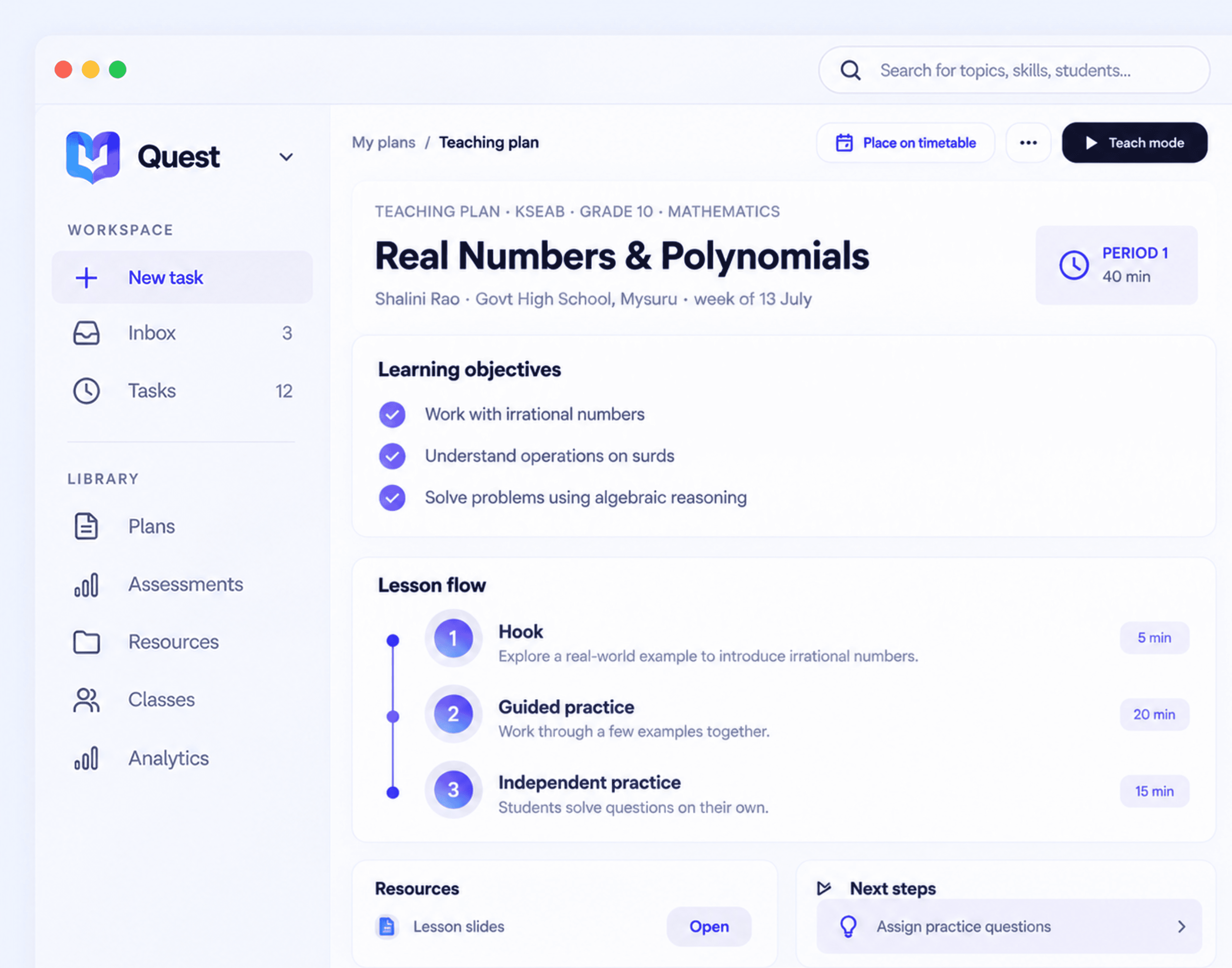Click the green window maximize button
Image resolution: width=1232 pixels, height=968 pixels.
coord(118,70)
